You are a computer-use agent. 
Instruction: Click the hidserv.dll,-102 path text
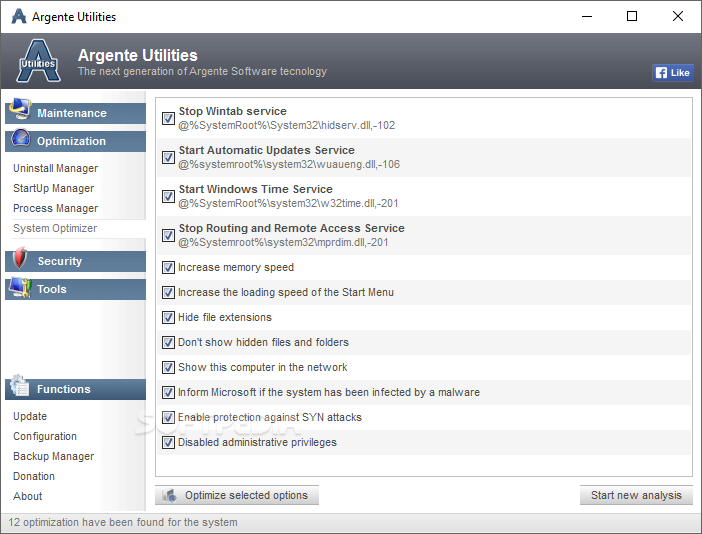[287, 125]
